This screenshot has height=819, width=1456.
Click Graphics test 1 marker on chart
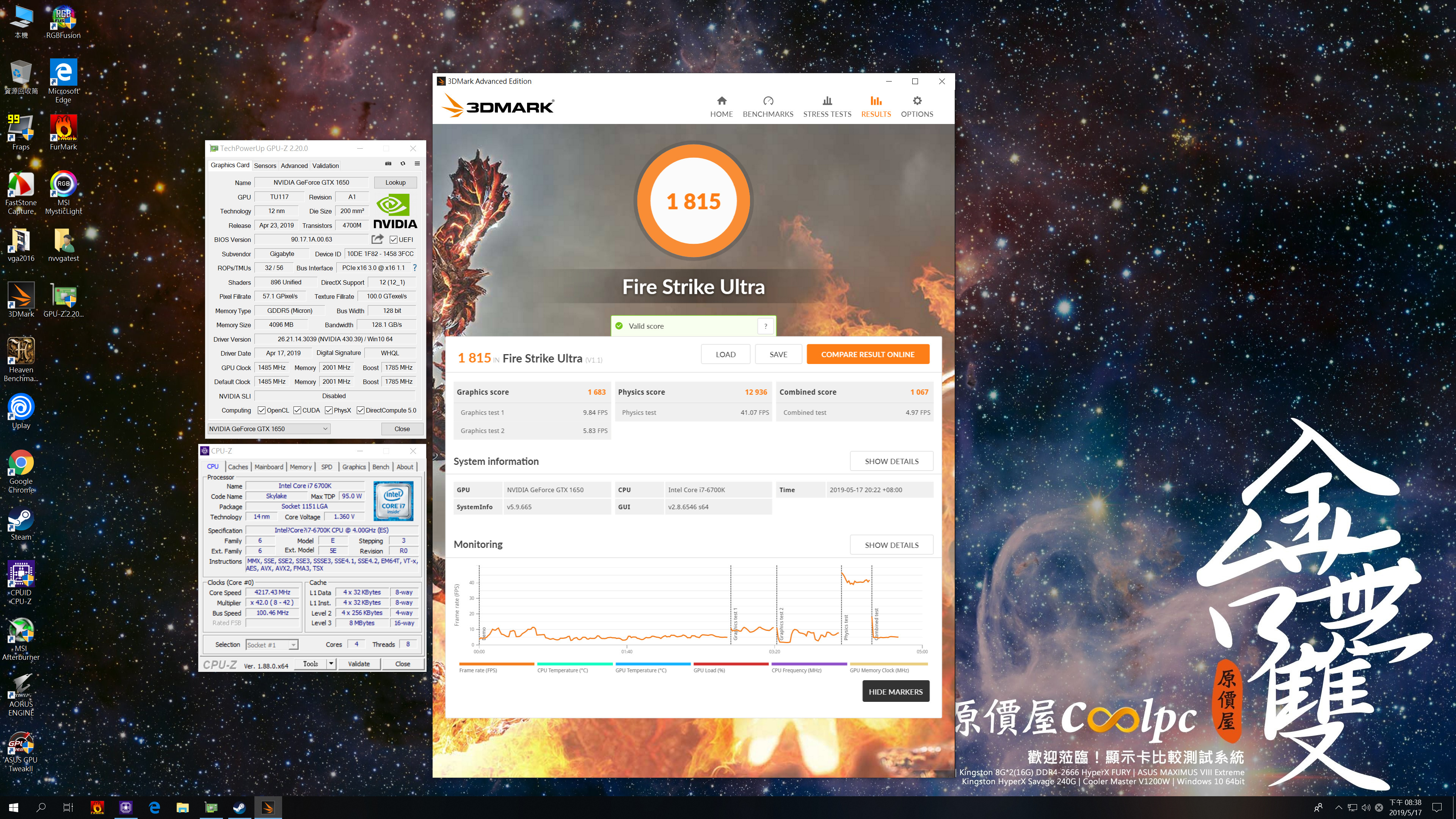click(735, 624)
